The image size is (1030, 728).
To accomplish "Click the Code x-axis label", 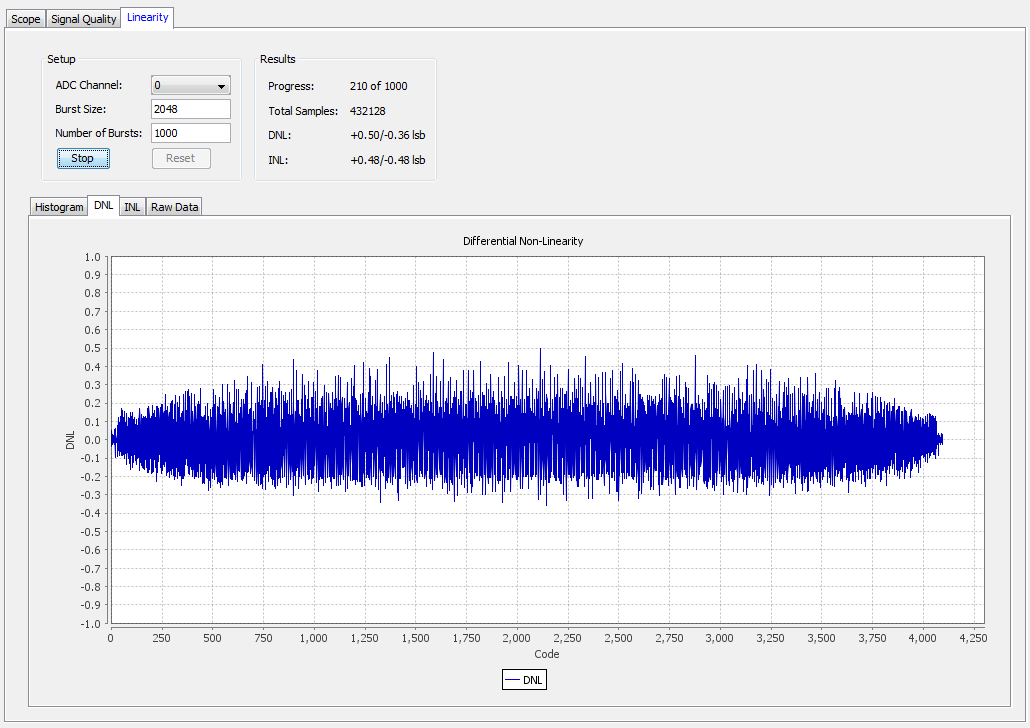I will [547, 654].
